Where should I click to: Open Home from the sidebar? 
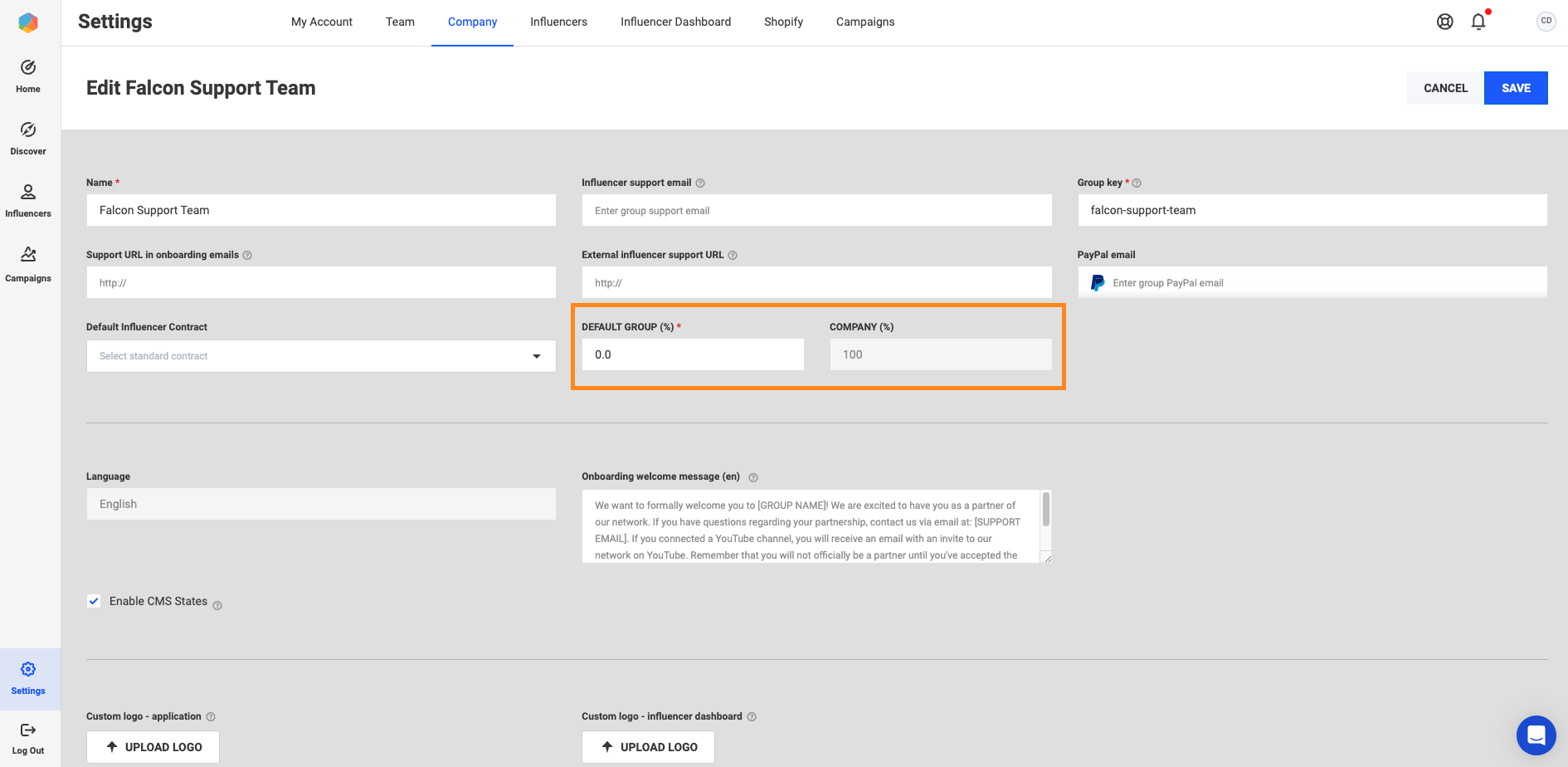[28, 76]
